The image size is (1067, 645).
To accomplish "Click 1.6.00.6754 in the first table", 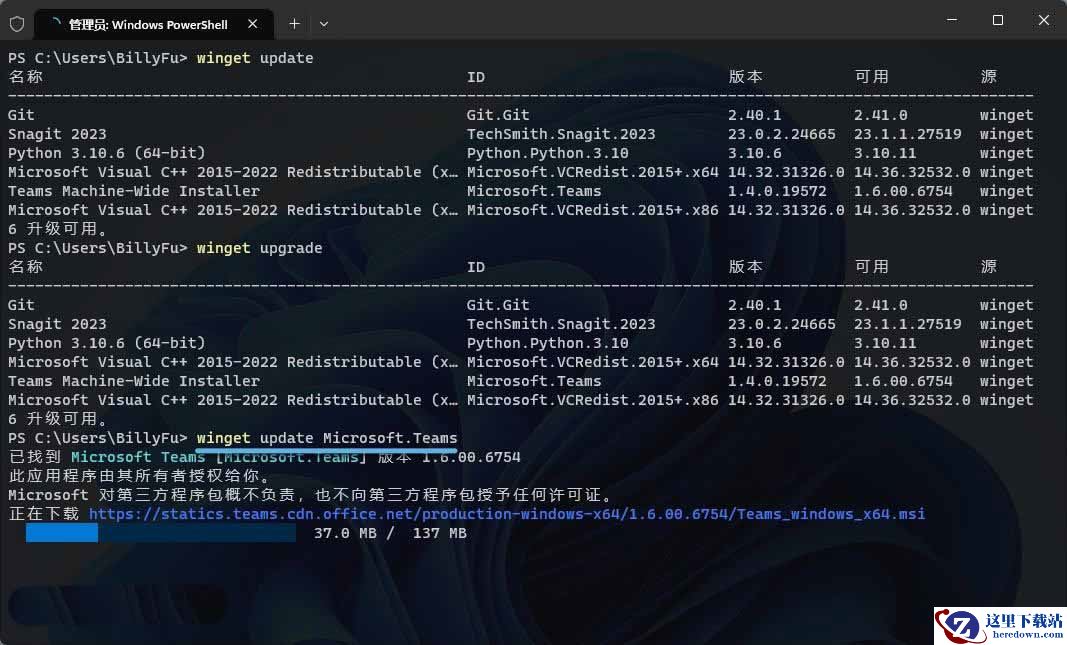I will pyautogui.click(x=903, y=191).
